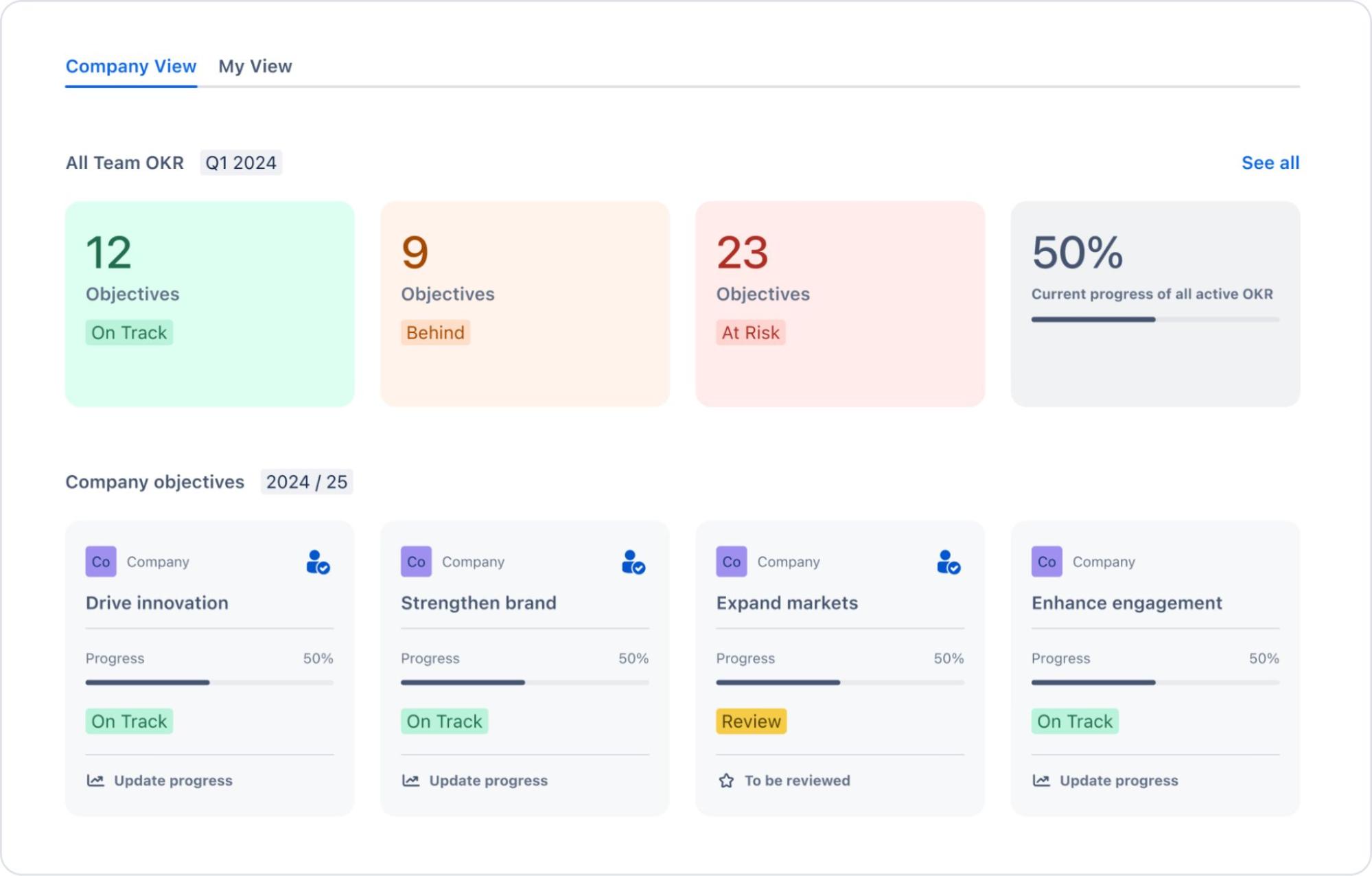Image resolution: width=1372 pixels, height=876 pixels.
Task: Click the assignee verified icon on Drive innovation card
Action: pos(318,563)
